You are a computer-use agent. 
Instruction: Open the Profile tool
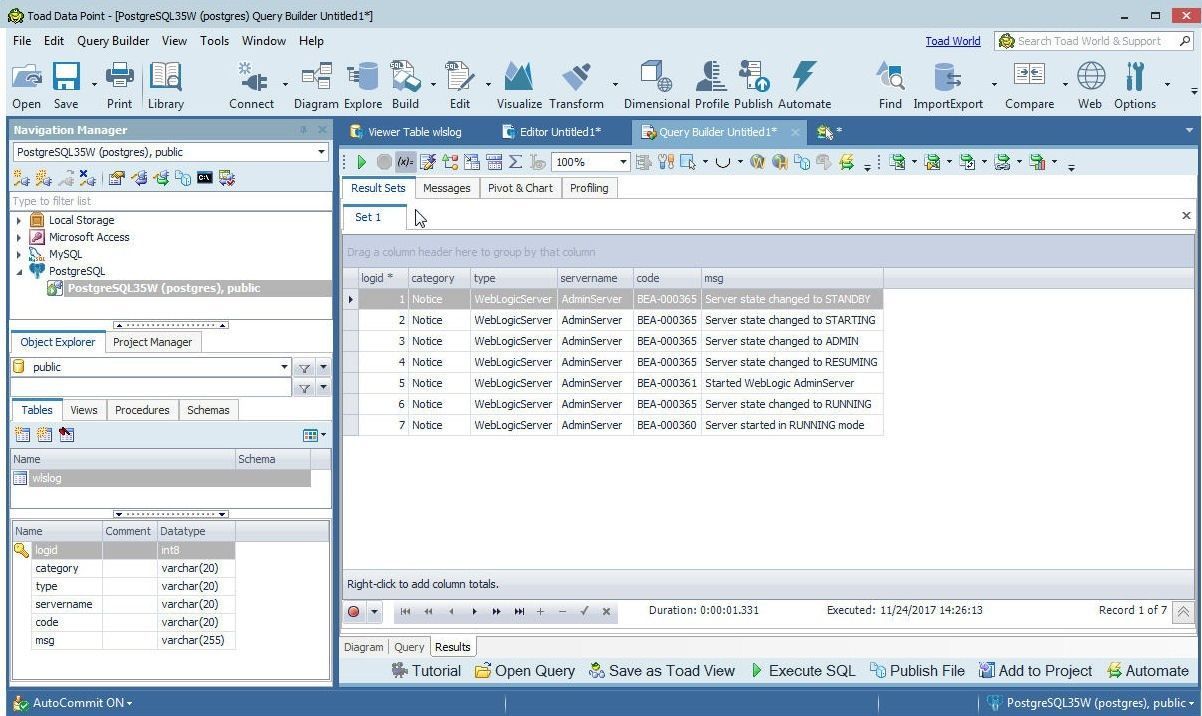[x=712, y=85]
